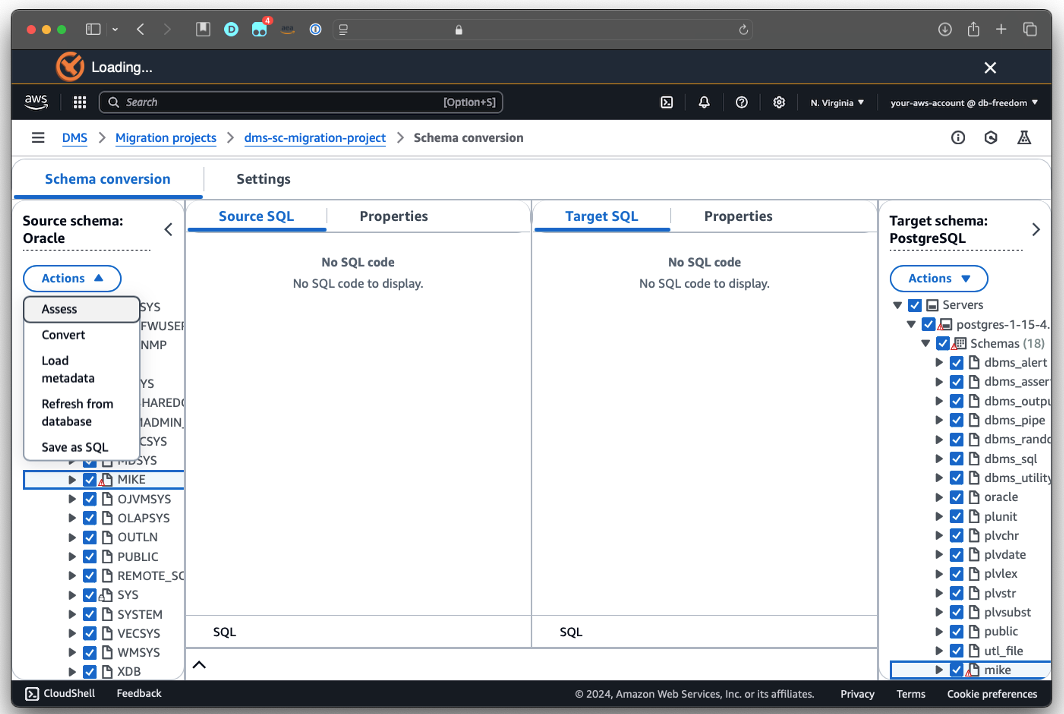The height and width of the screenshot is (714, 1064).
Task: Uncheck the oracle target schema checkbox
Action: tap(957, 497)
